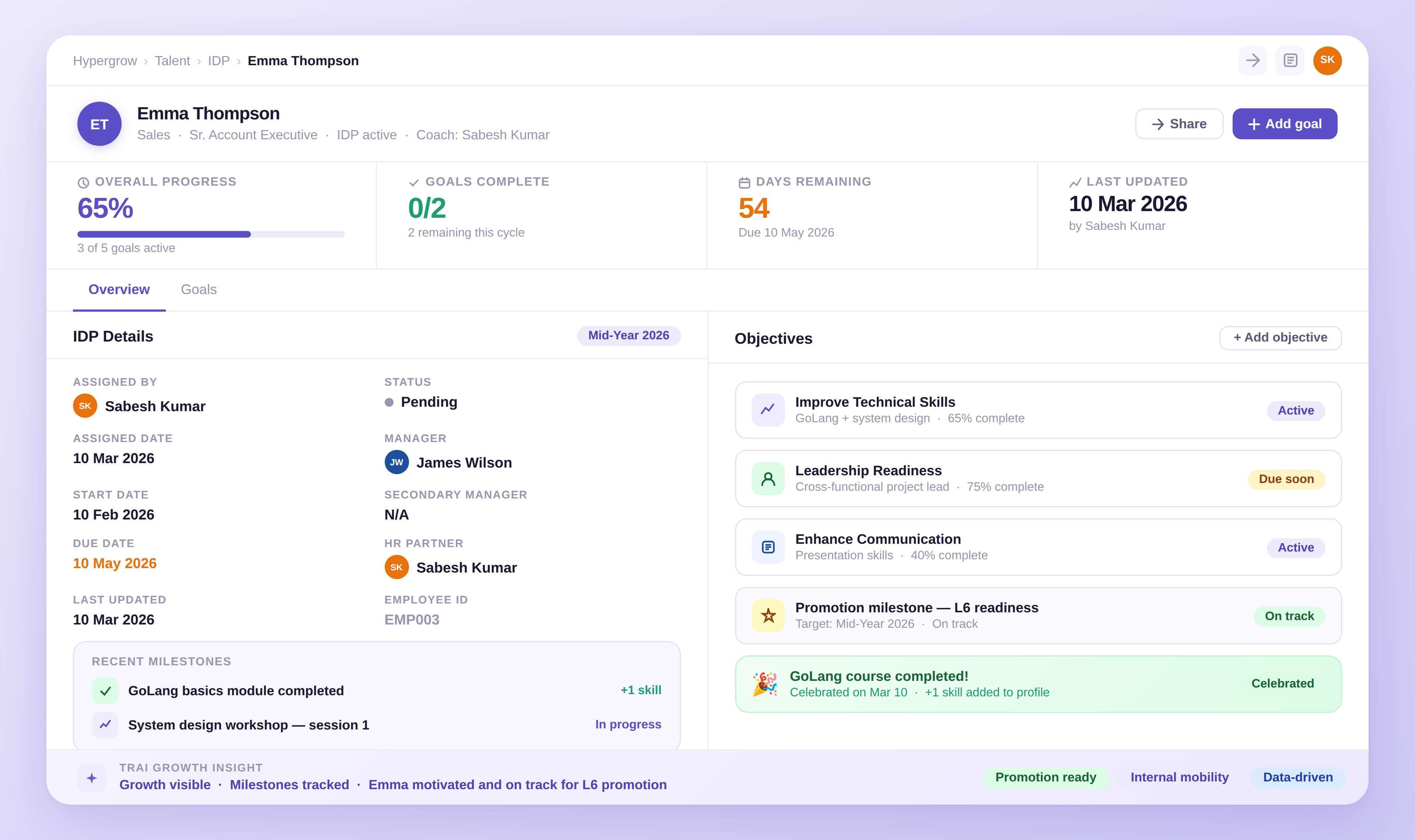Click the document icon beside Enhance Communication

(768, 547)
